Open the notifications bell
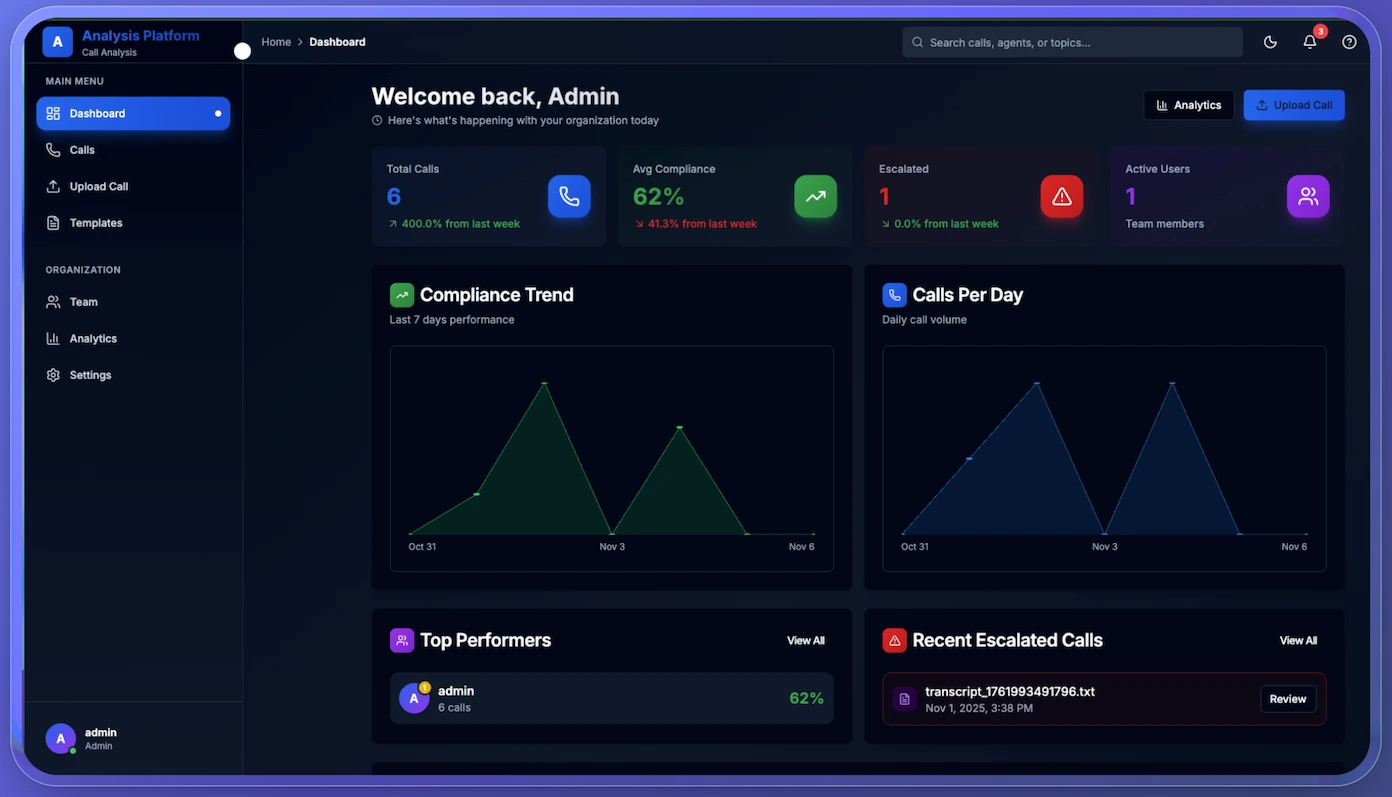This screenshot has width=1392, height=797. click(x=1309, y=42)
